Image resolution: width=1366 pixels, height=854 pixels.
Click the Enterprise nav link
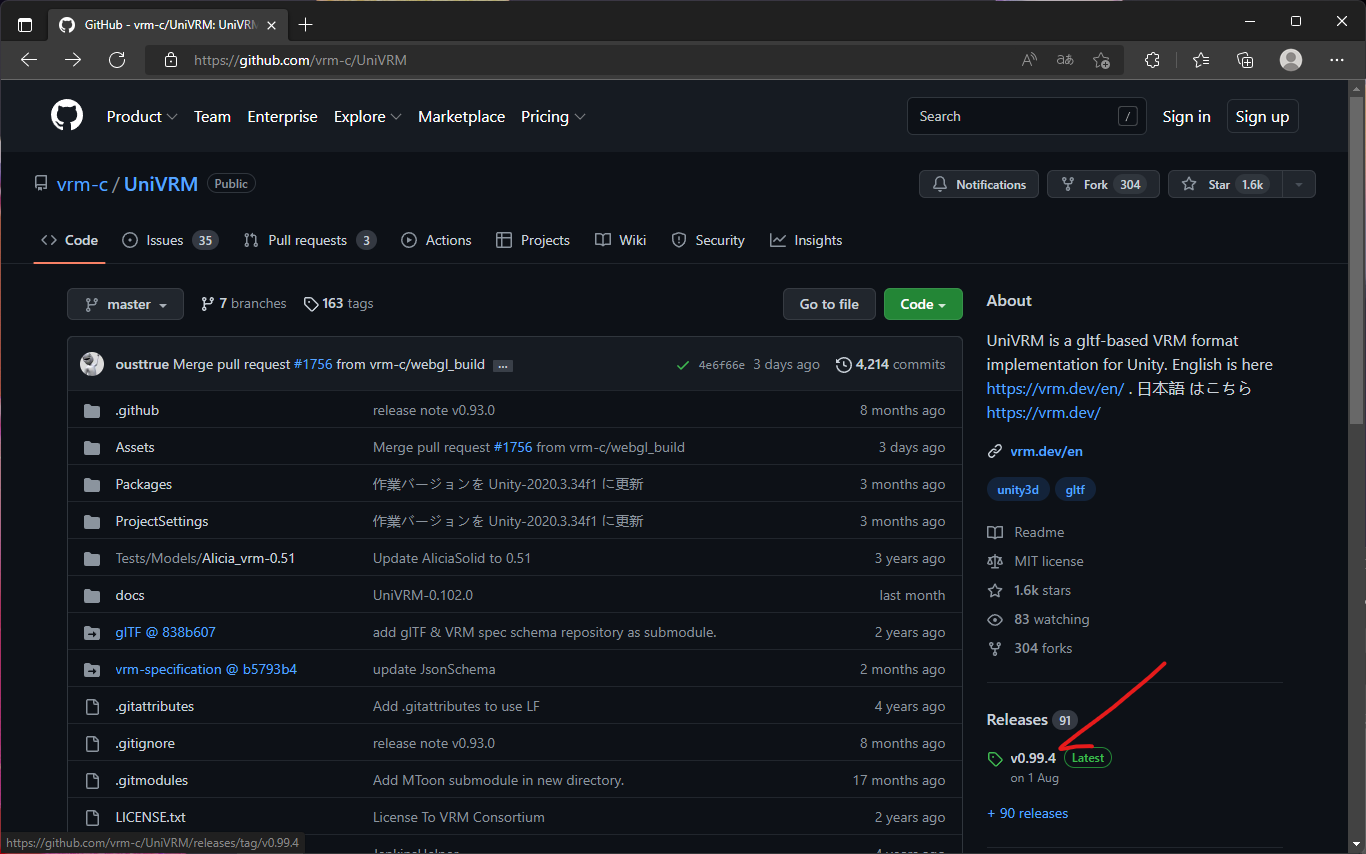(x=282, y=117)
